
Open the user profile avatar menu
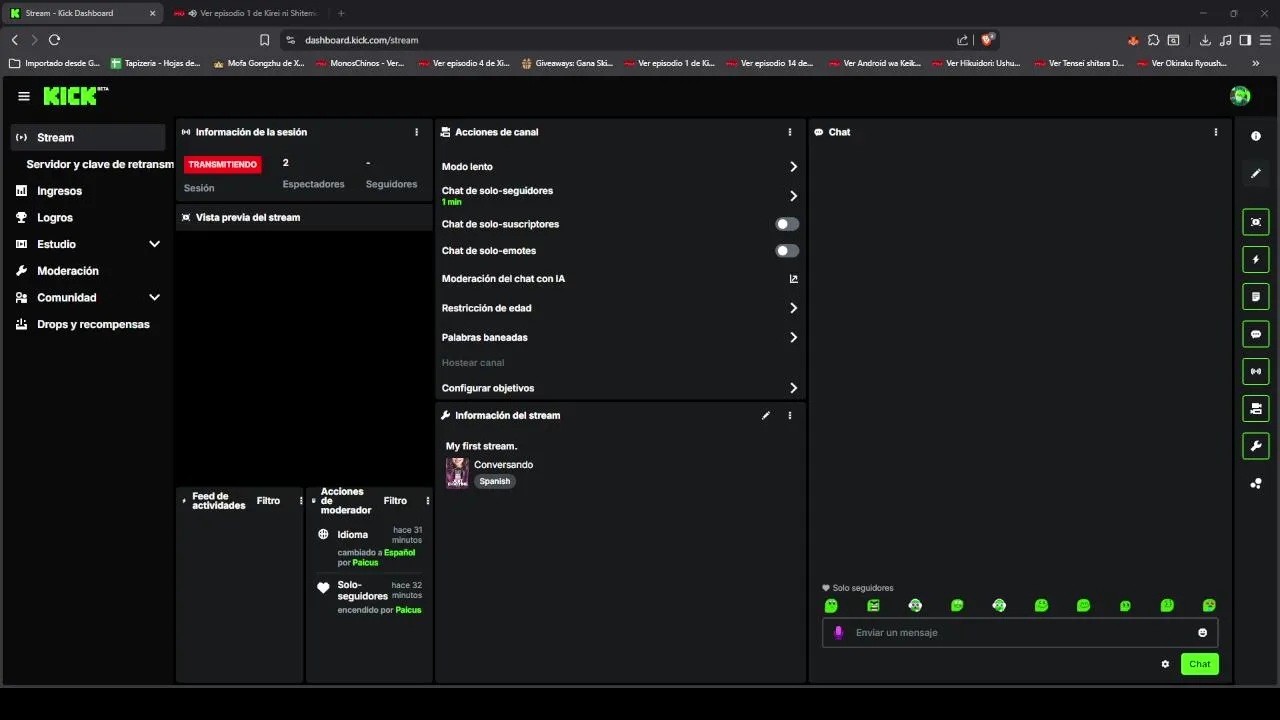click(1240, 96)
